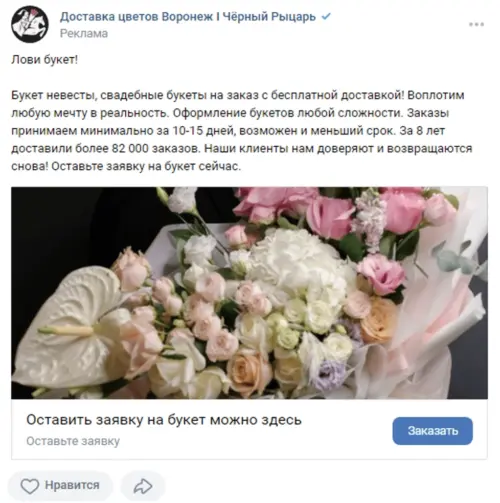Screen dimensions: 500x503
Task: Click the peach rose at the photo's bottom
Action: coord(249,373)
